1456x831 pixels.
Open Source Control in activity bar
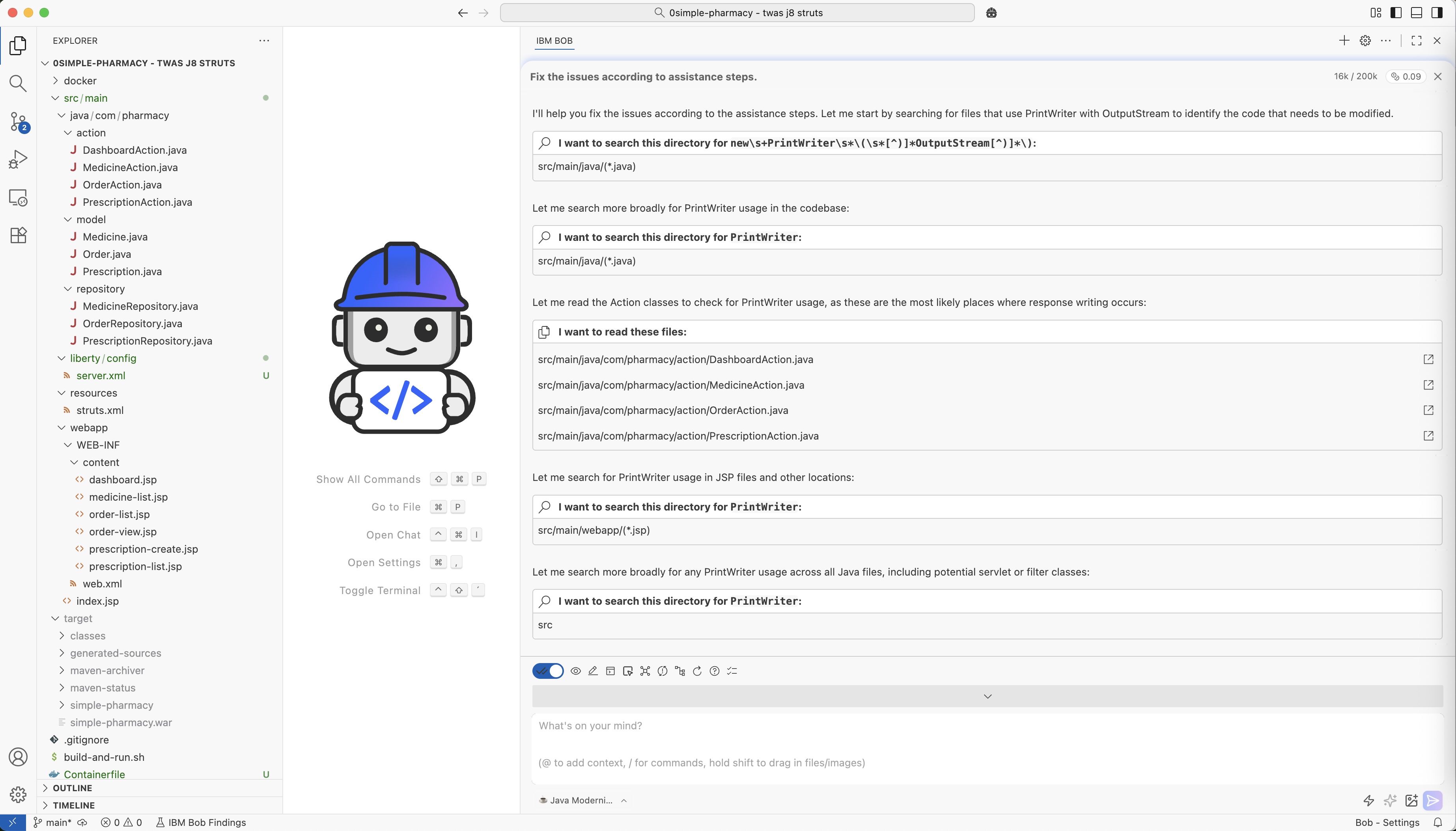pyautogui.click(x=18, y=121)
